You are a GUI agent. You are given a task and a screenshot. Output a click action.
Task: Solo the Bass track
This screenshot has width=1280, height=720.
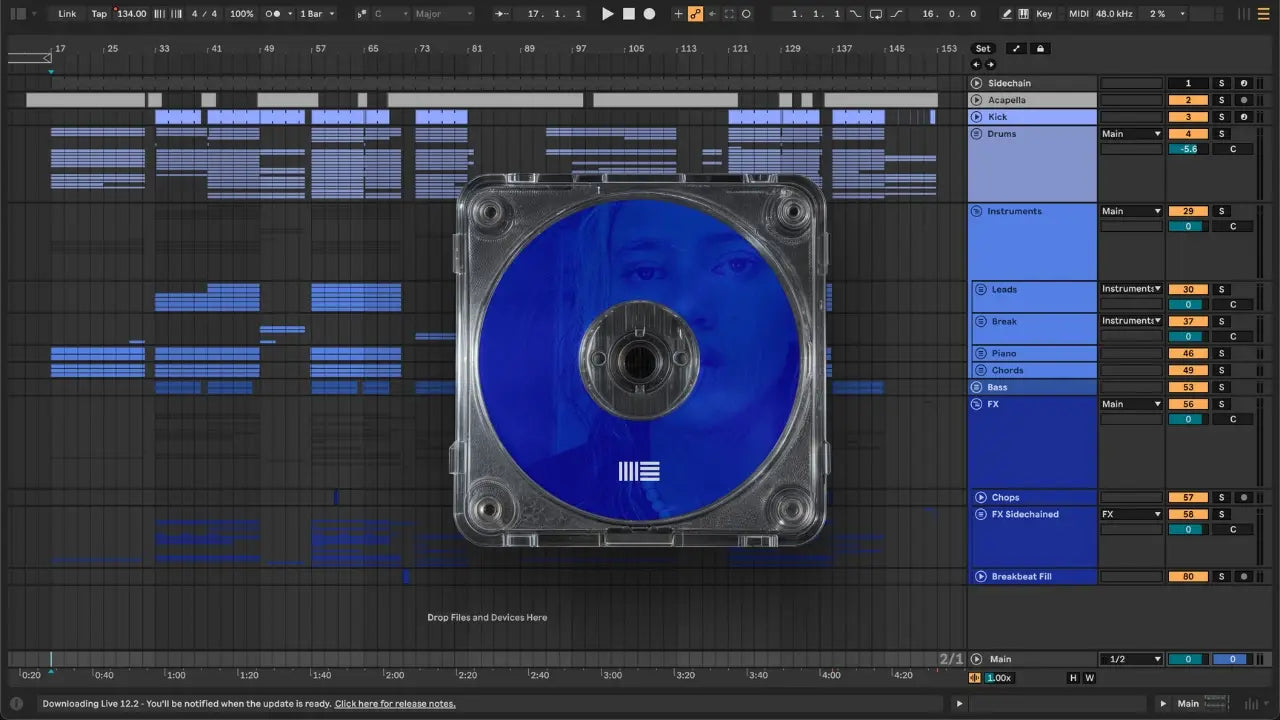pos(1221,387)
